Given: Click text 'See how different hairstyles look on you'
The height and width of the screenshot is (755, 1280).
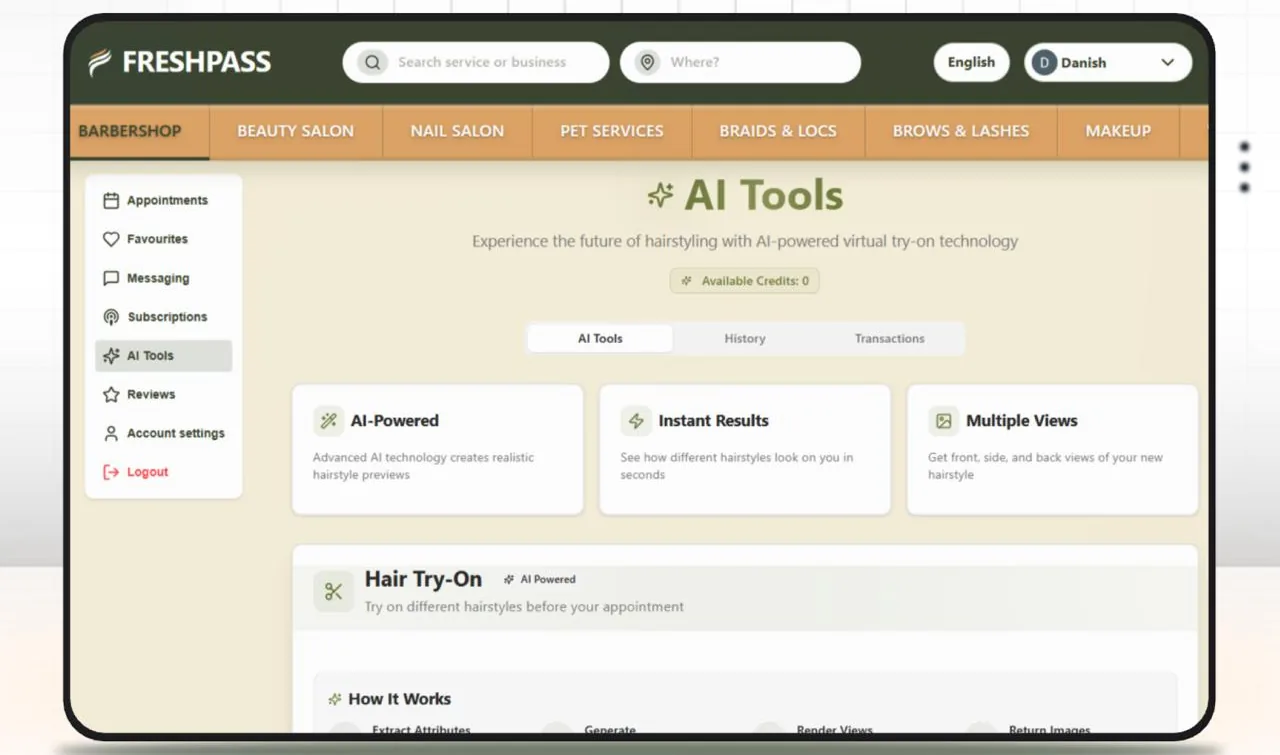Looking at the screenshot, I should (x=729, y=458).
